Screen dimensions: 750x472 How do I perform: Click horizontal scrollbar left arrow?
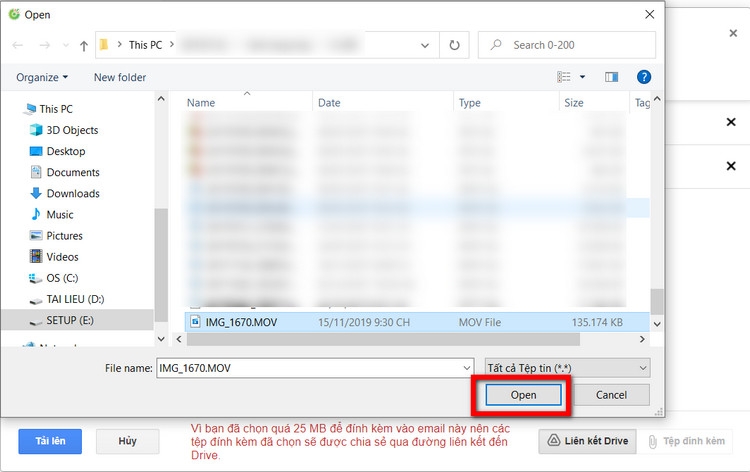tap(179, 339)
